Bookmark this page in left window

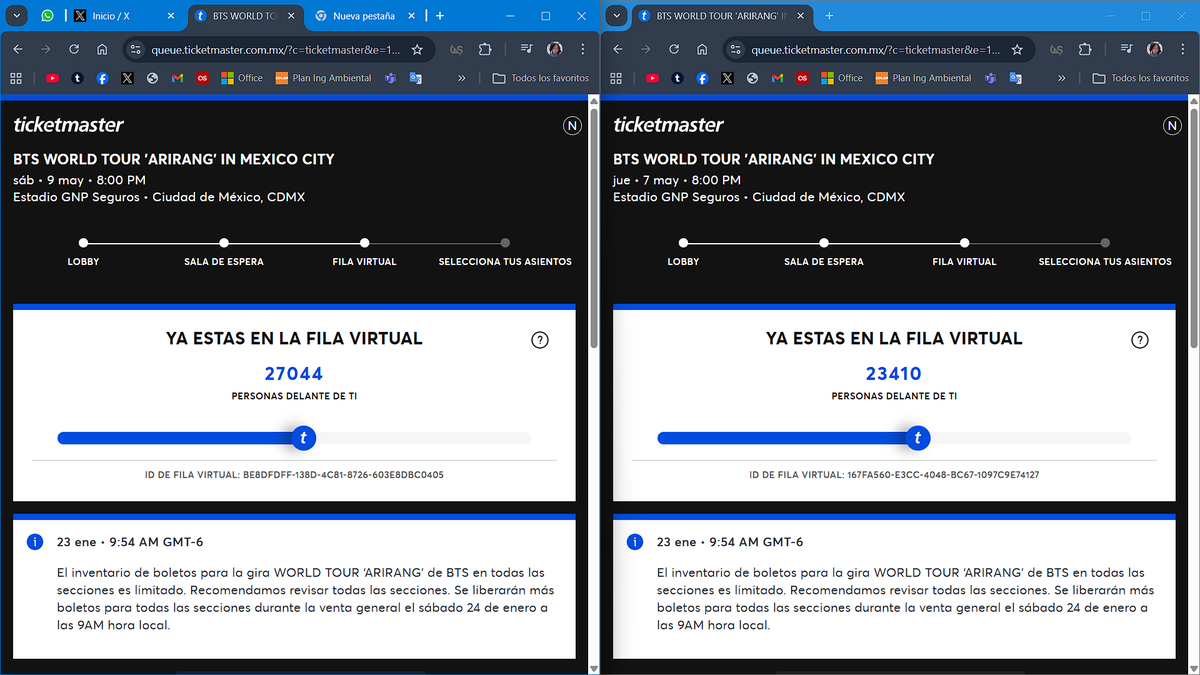[417, 49]
